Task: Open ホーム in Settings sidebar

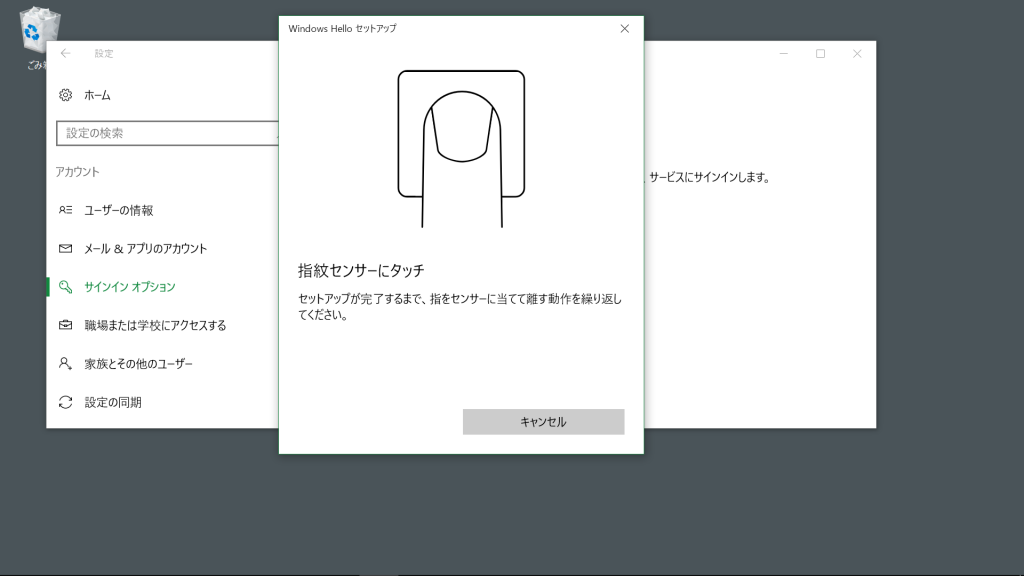Action: click(x=97, y=95)
